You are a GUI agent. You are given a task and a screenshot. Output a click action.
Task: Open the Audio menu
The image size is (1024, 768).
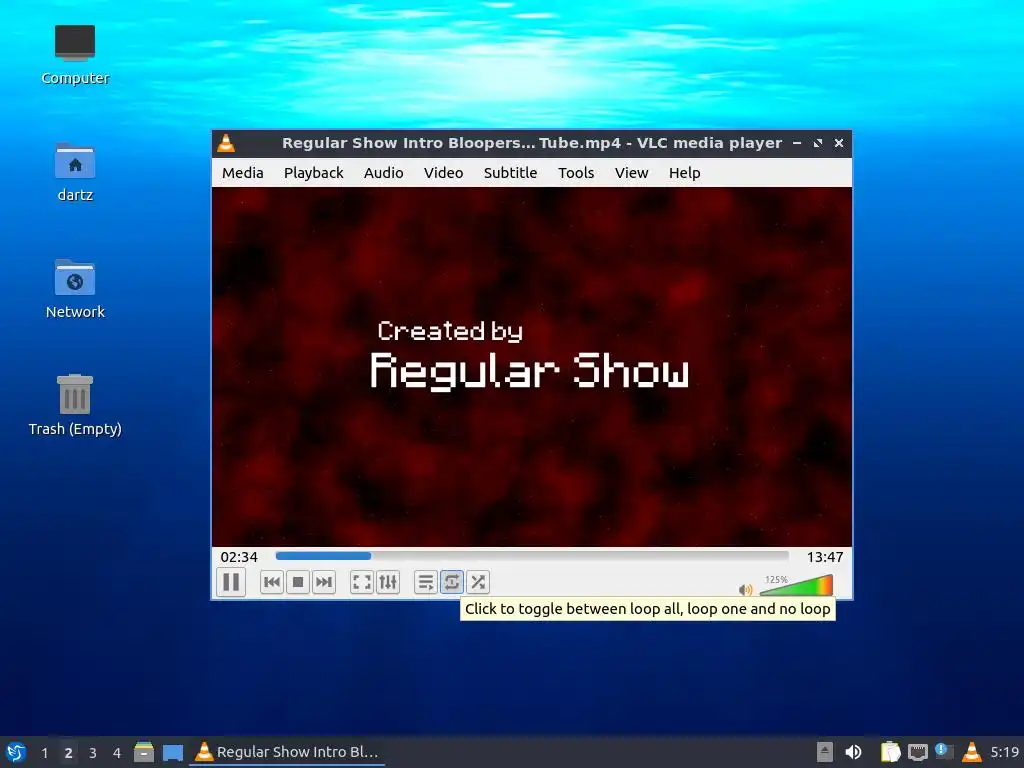(383, 173)
